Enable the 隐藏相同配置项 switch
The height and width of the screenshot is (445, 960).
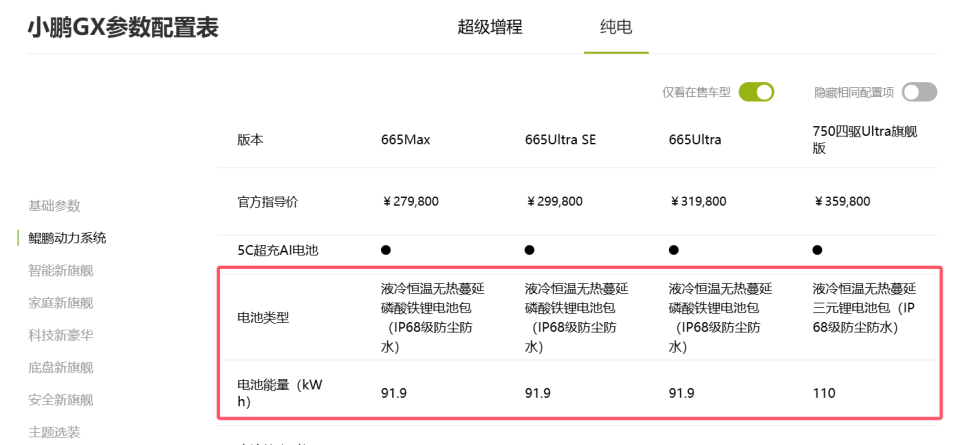pyautogui.click(x=919, y=92)
